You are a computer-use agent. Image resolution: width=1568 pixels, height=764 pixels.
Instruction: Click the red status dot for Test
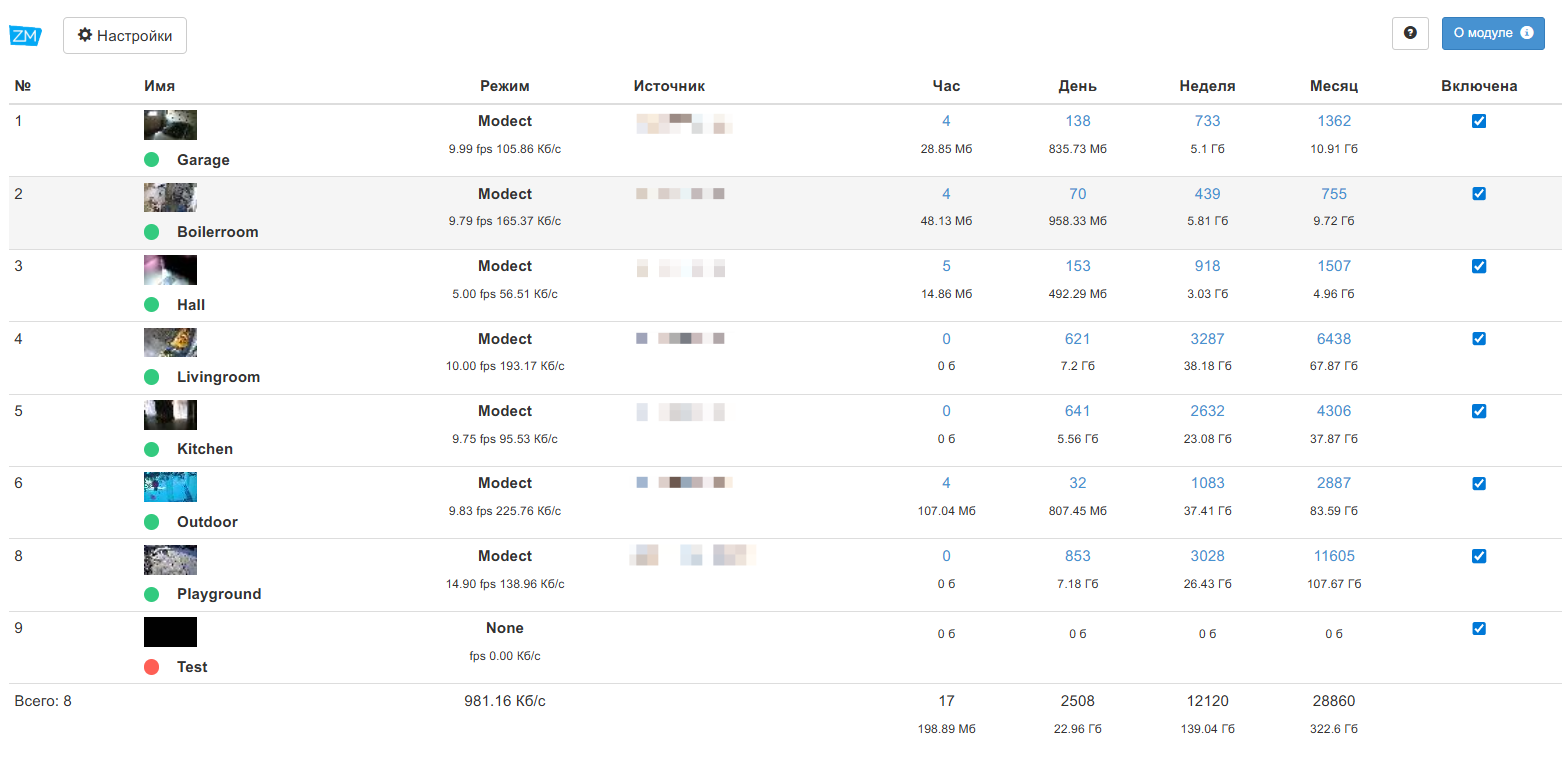pyautogui.click(x=152, y=666)
